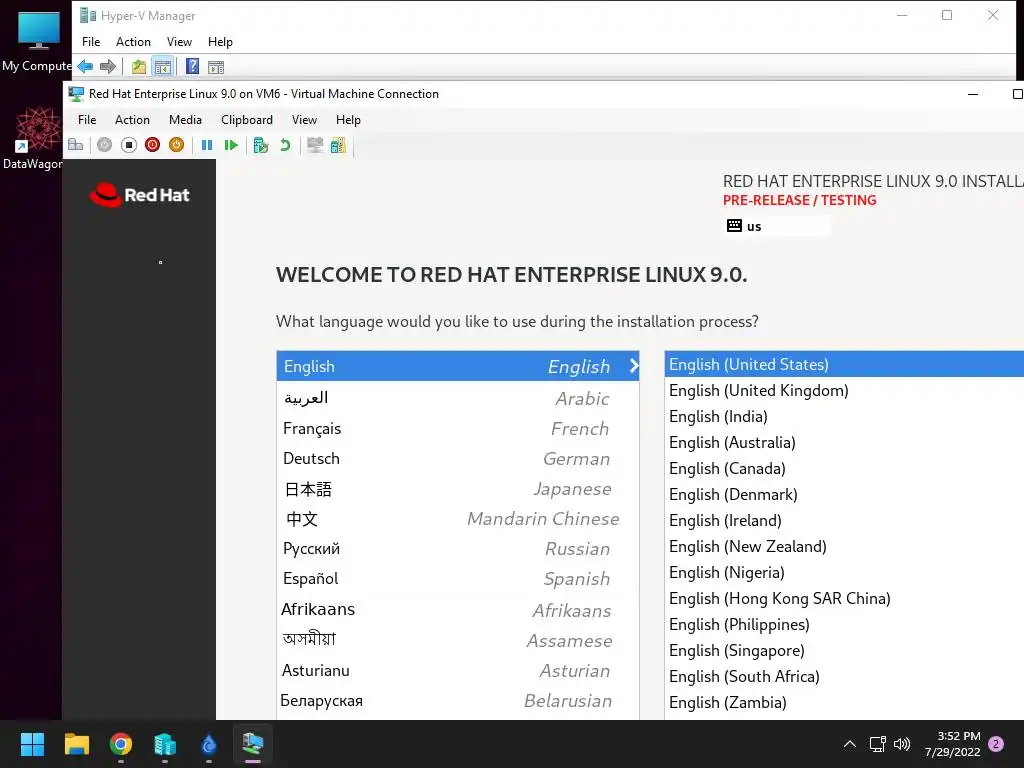Select English in the language list
This screenshot has height=768, width=1024.
tap(458, 366)
